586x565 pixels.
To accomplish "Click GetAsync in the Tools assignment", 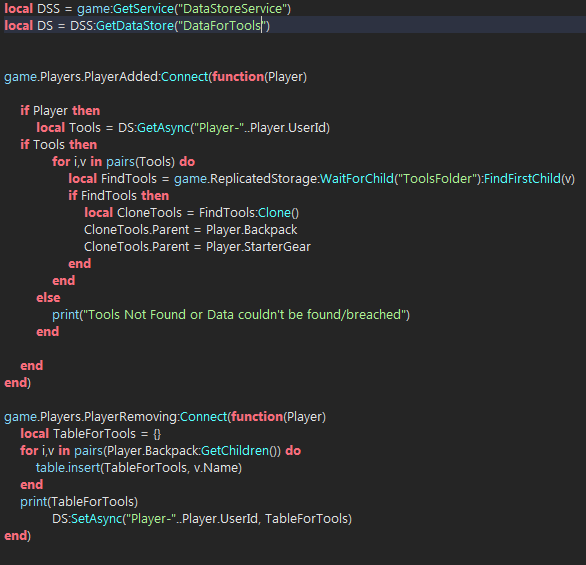I will [x=164, y=128].
